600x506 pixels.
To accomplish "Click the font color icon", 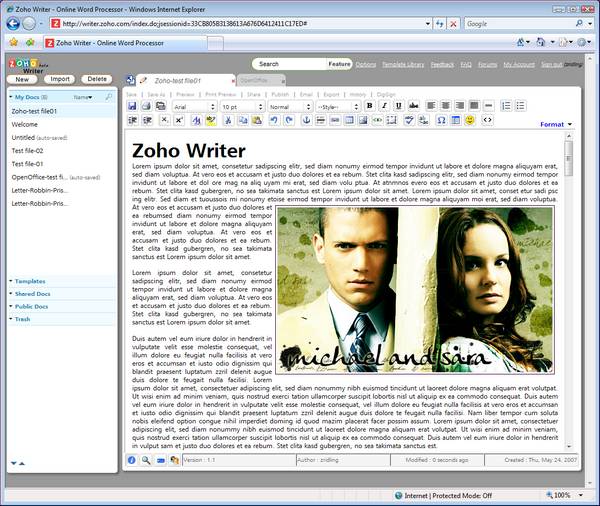I will click(x=197, y=120).
